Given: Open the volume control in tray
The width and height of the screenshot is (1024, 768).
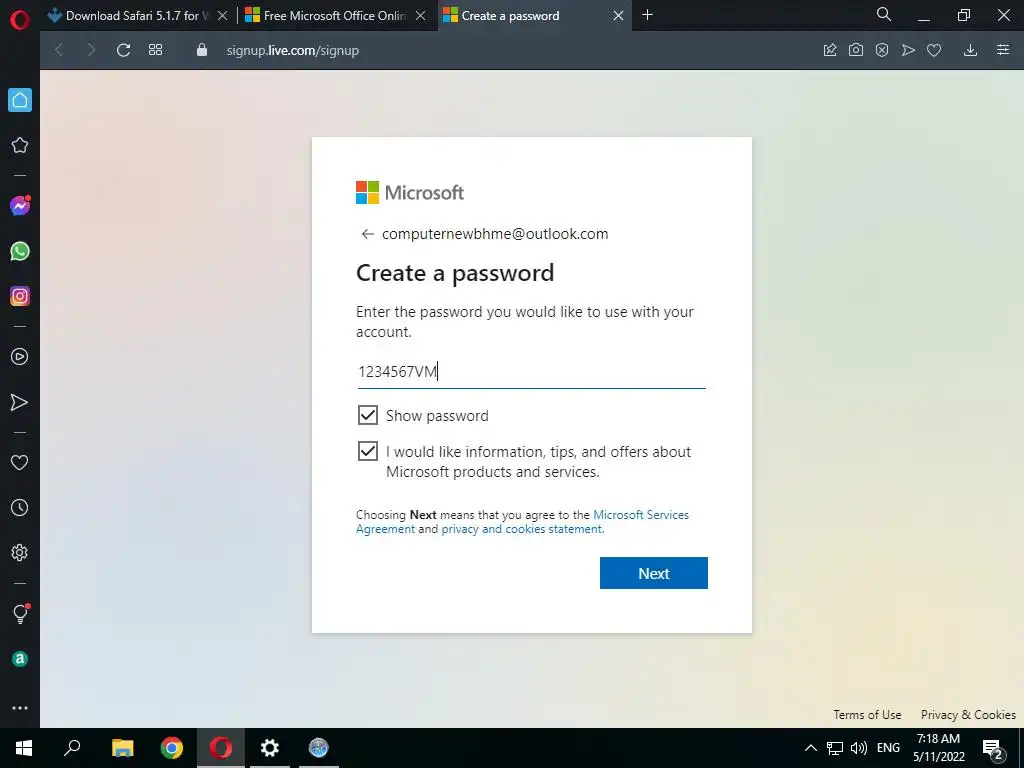Looking at the screenshot, I should [859, 748].
